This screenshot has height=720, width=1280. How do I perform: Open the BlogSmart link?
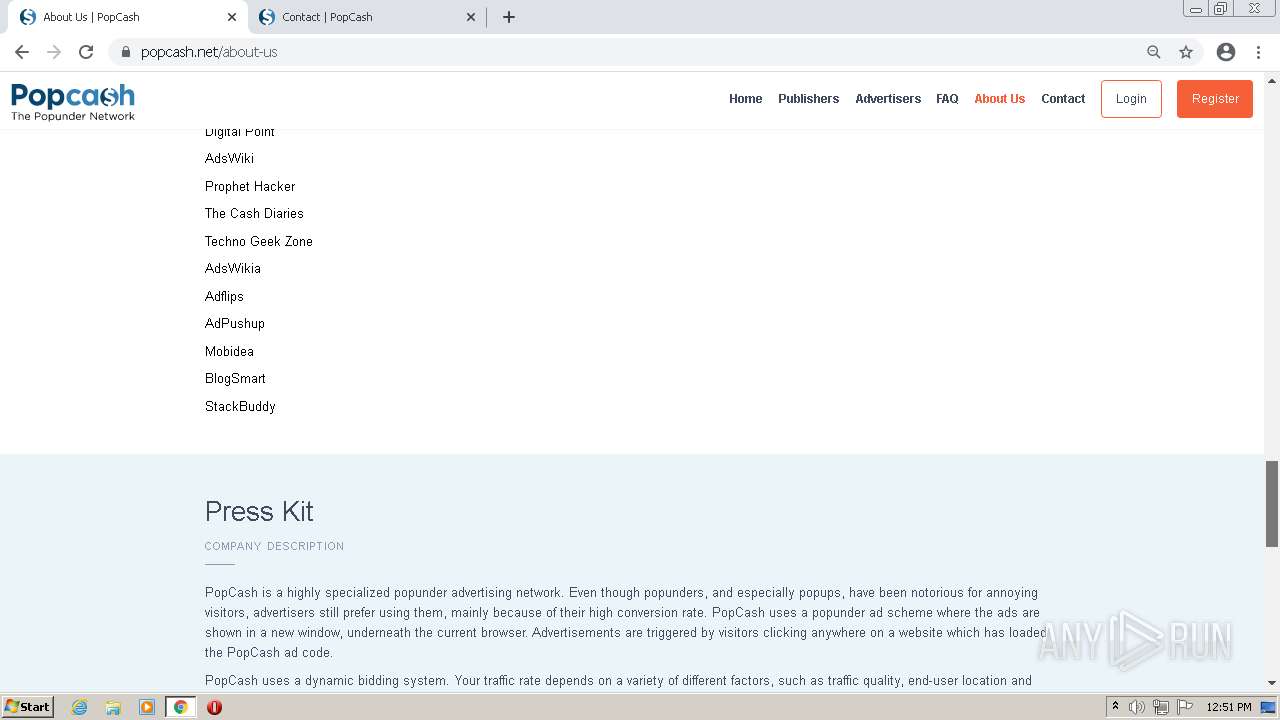coord(235,378)
